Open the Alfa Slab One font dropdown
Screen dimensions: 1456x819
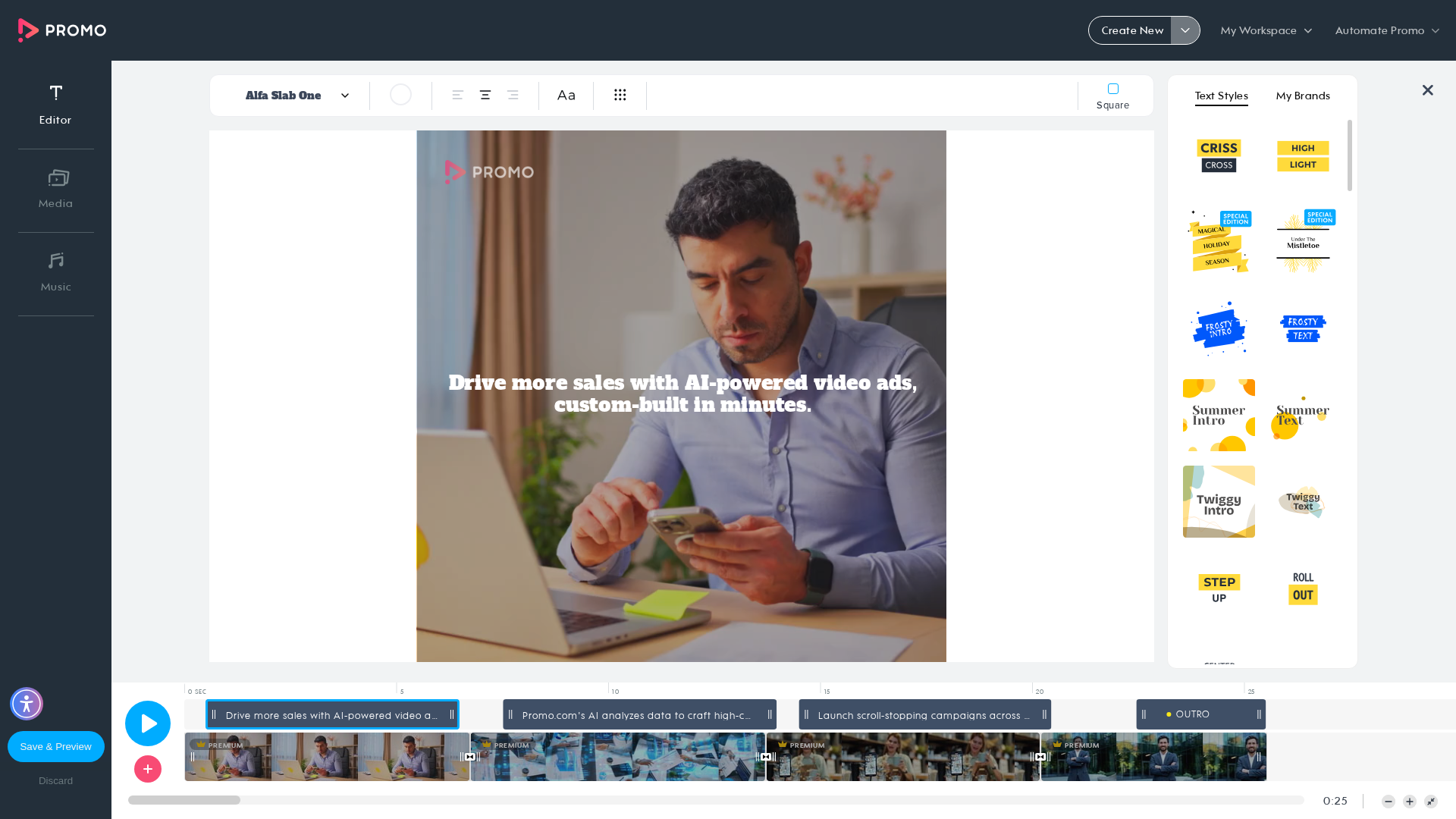point(297,96)
